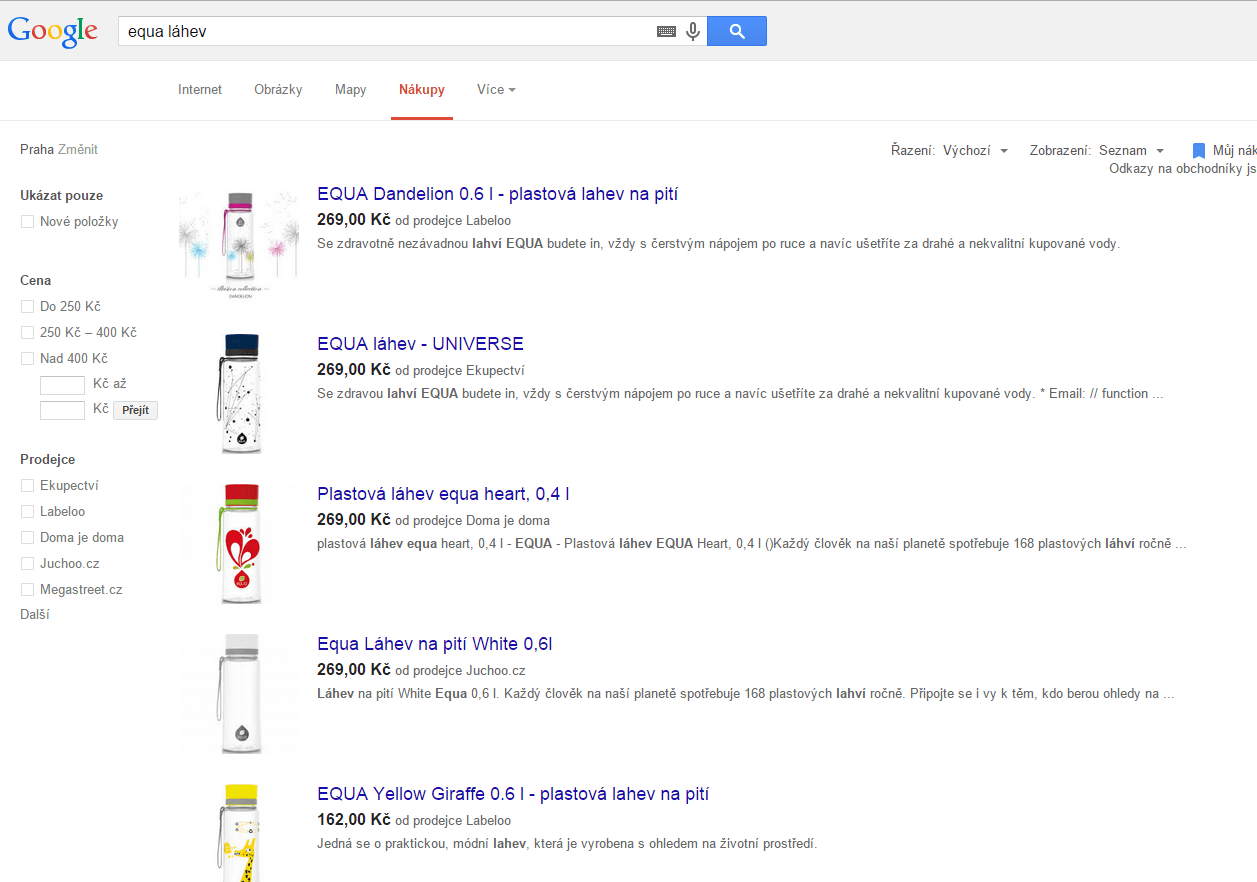
Task: Click the Google logo
Action: (x=52, y=30)
